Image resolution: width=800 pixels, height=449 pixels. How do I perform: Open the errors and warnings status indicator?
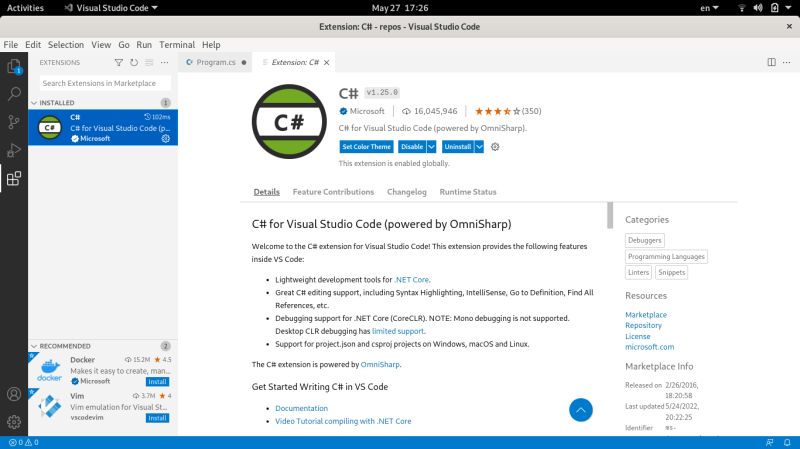coord(23,442)
